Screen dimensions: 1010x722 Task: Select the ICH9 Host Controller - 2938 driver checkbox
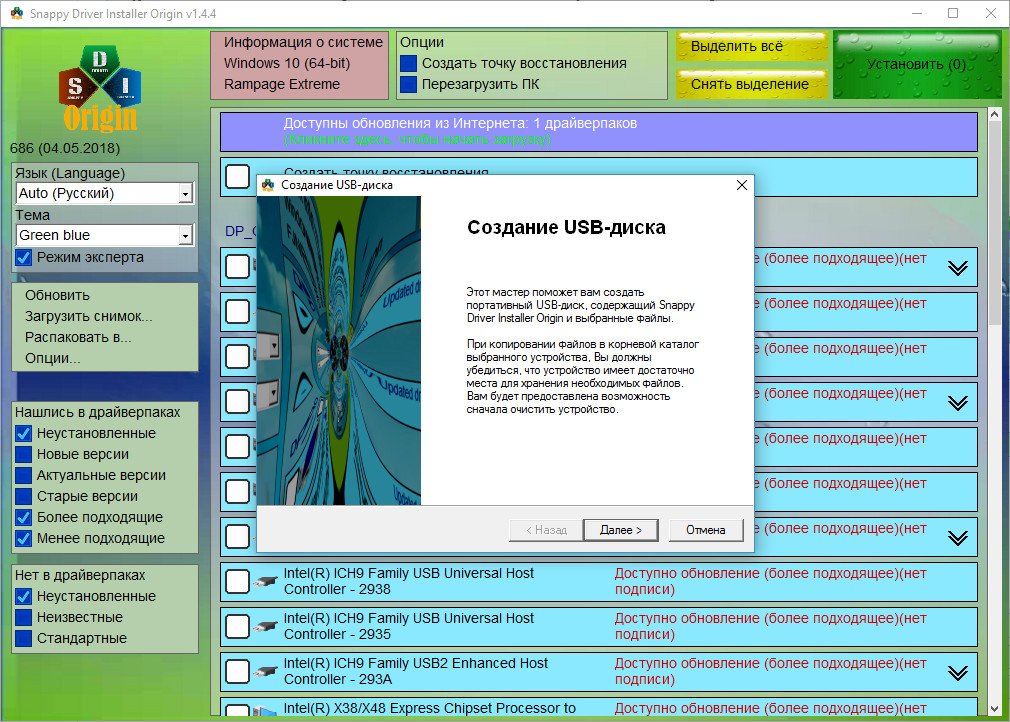(x=238, y=582)
